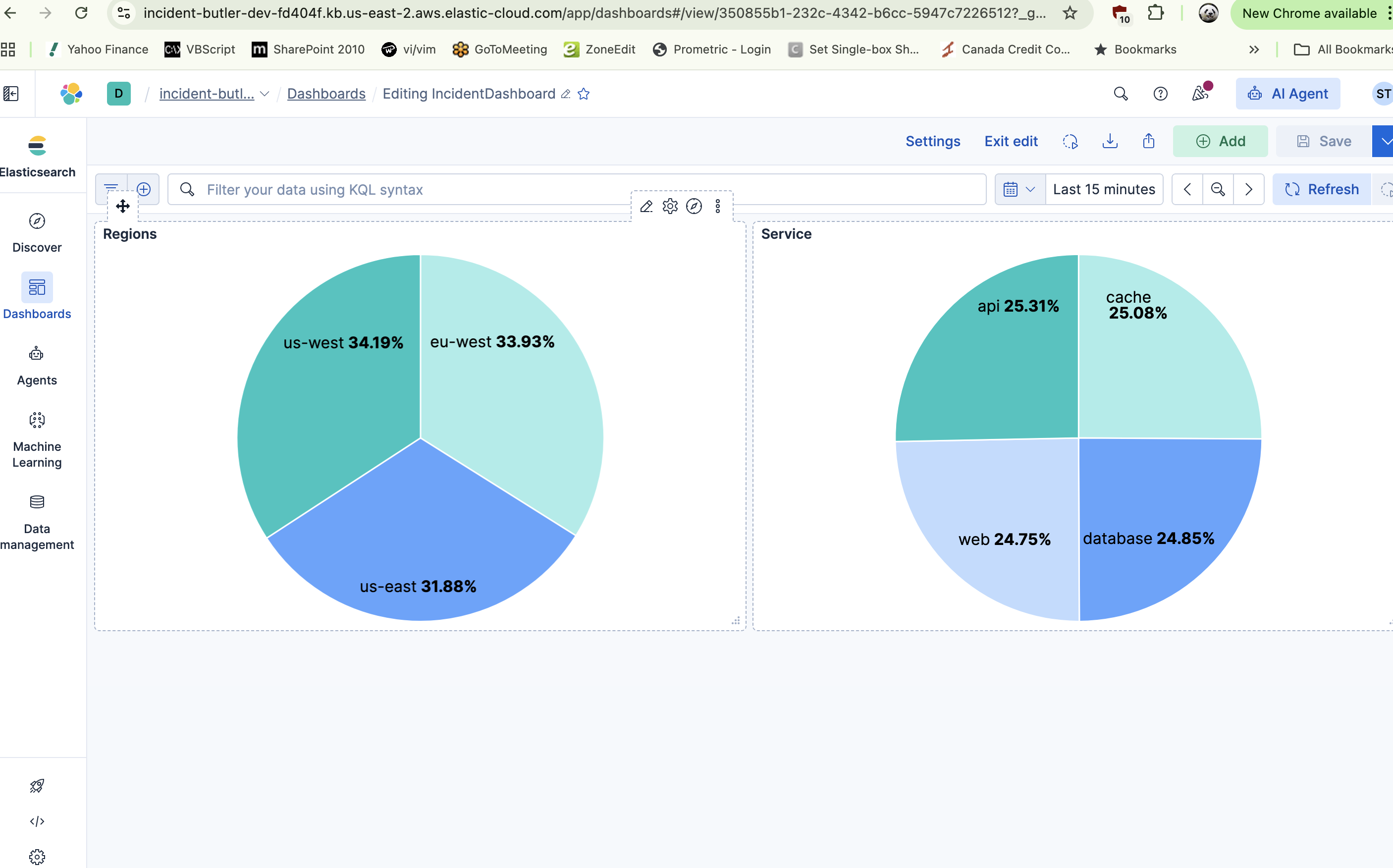Viewport: 1393px width, 868px height.
Task: Click the help question mark icon
Action: click(x=1160, y=94)
